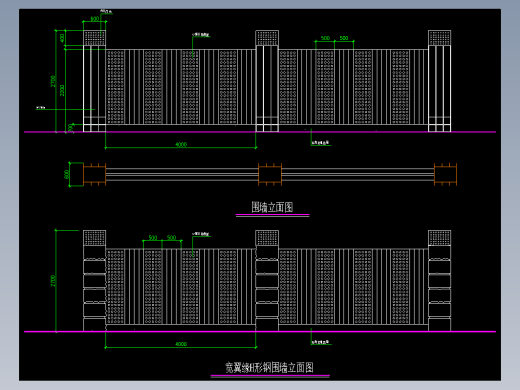Click the middle column in plan view
The image size is (520, 390).
(270, 174)
